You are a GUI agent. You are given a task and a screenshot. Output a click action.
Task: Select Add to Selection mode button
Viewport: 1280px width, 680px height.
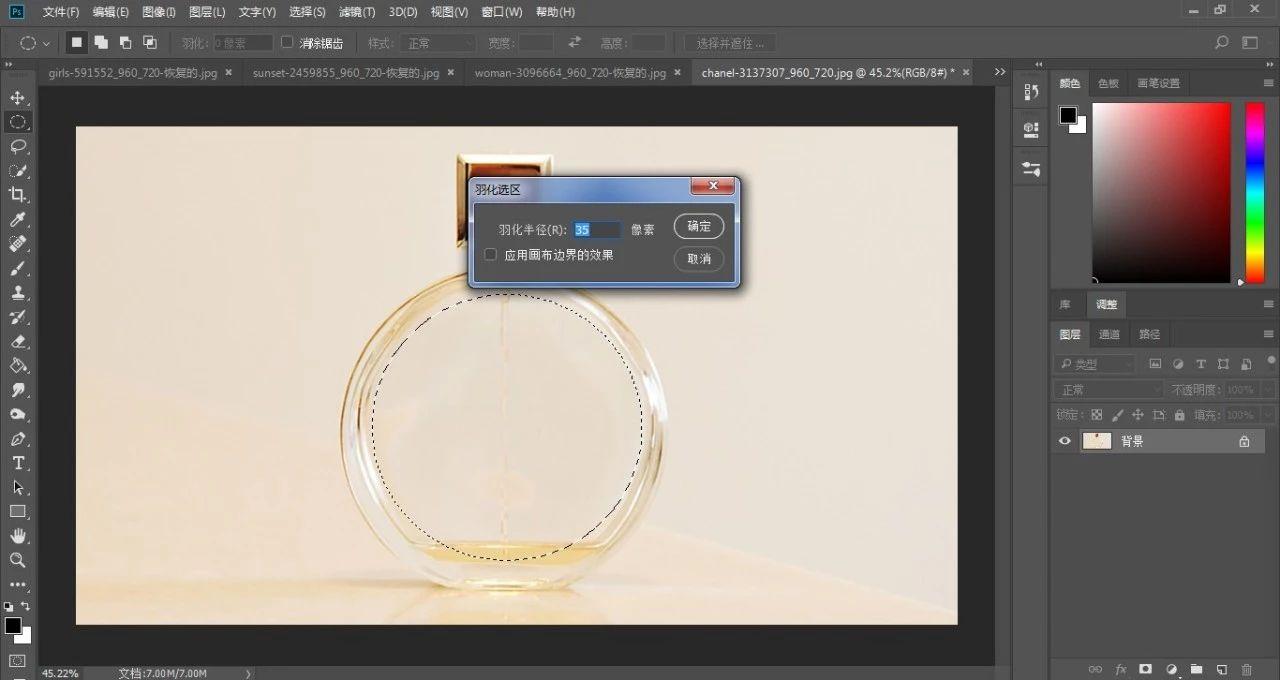point(101,43)
